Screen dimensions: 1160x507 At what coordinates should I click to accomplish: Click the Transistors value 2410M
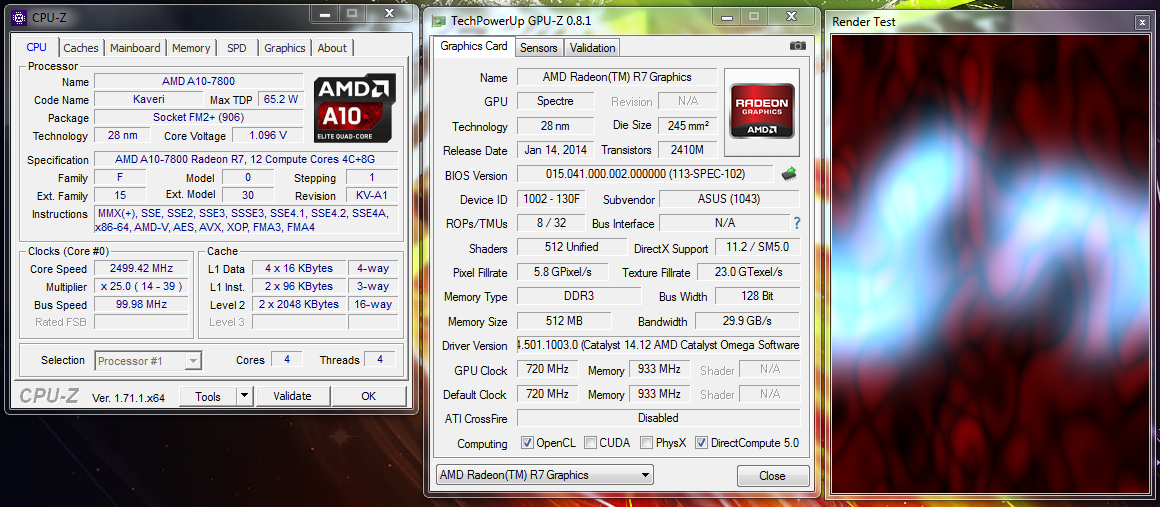point(688,150)
